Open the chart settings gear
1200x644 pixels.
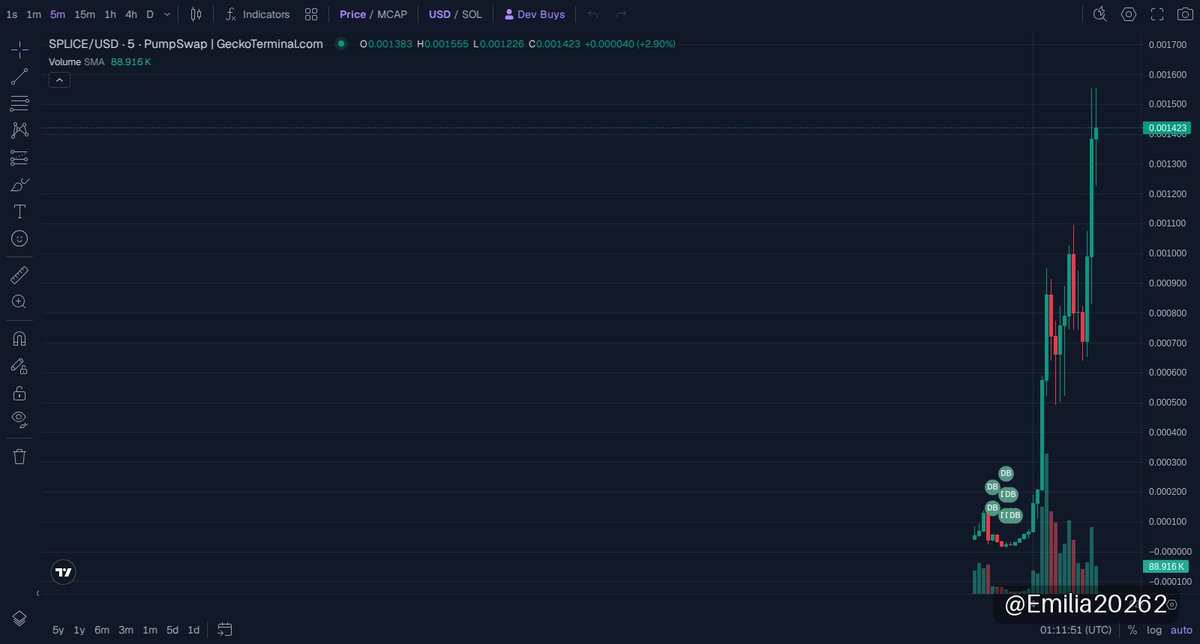coord(1129,14)
